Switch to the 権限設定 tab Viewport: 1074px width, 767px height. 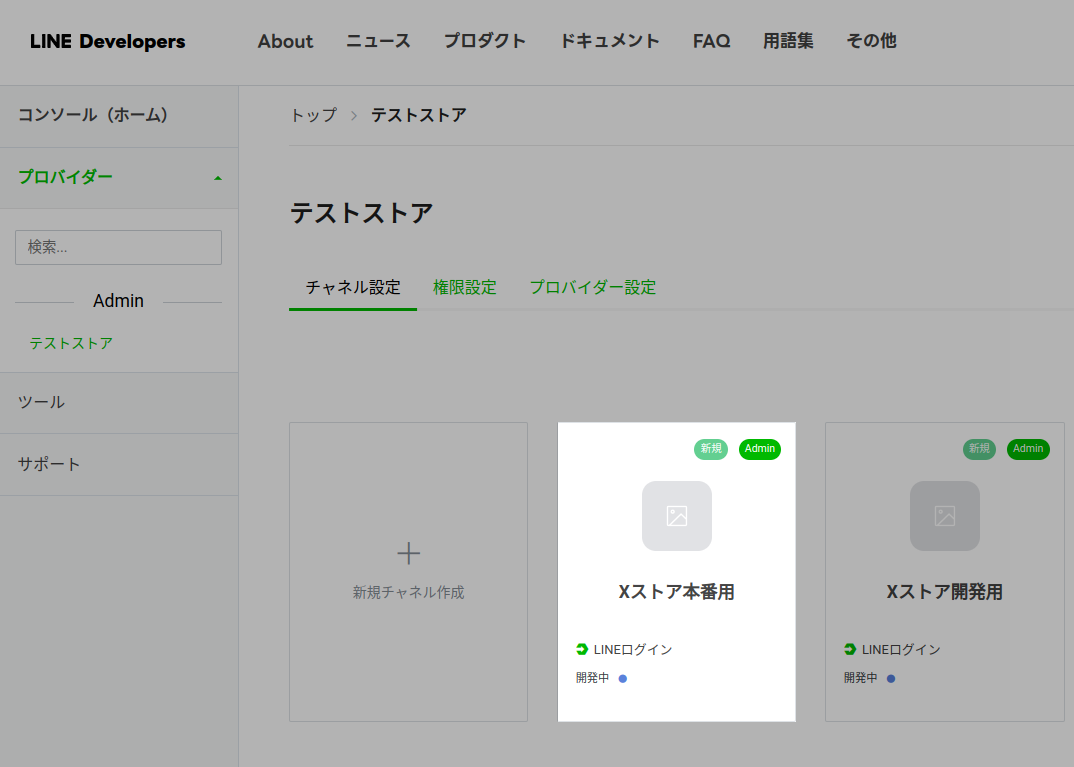(464, 288)
